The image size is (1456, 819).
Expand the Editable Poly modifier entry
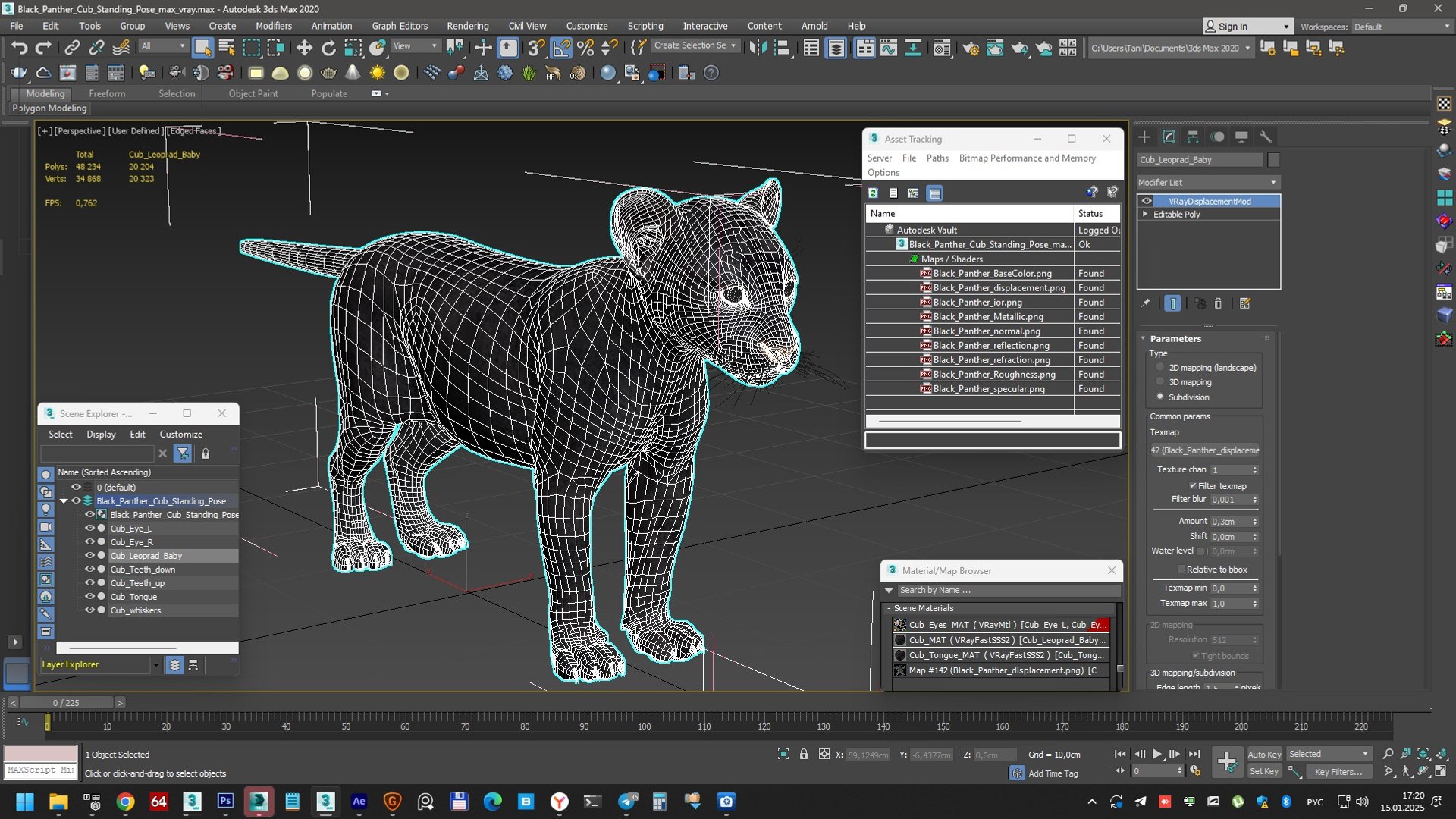tap(1145, 215)
